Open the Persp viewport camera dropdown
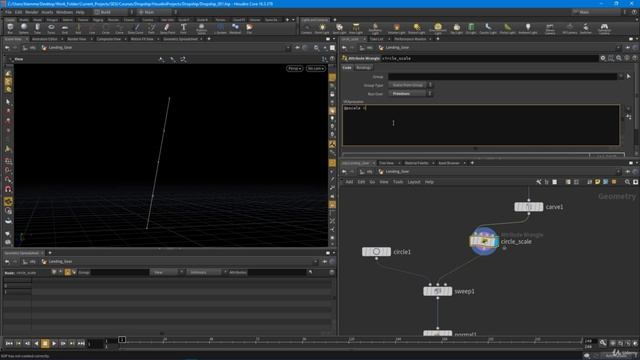 click(294, 68)
